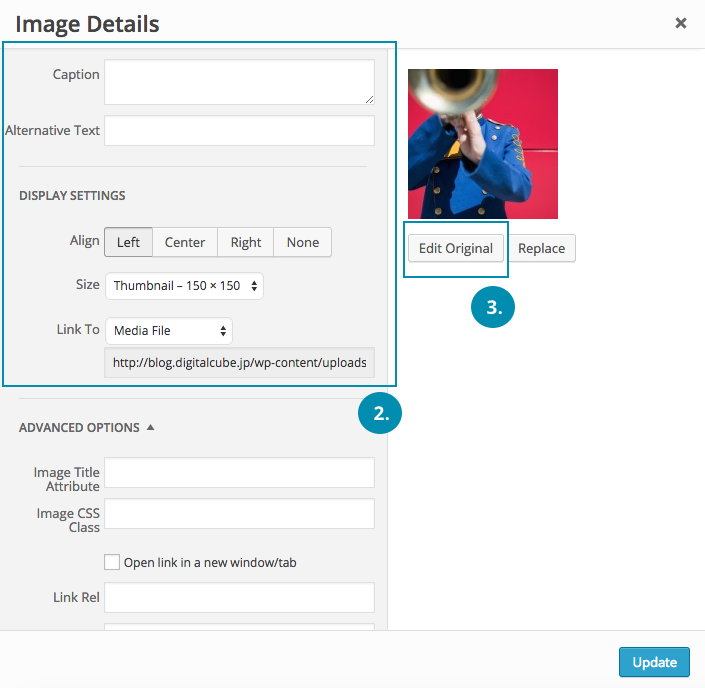Enable Open link in new window/tab
705x688 pixels.
point(112,562)
